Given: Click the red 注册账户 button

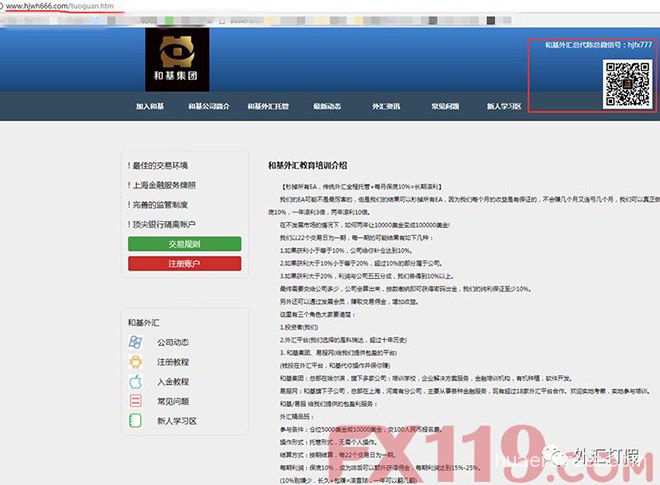Looking at the screenshot, I should tap(184, 264).
